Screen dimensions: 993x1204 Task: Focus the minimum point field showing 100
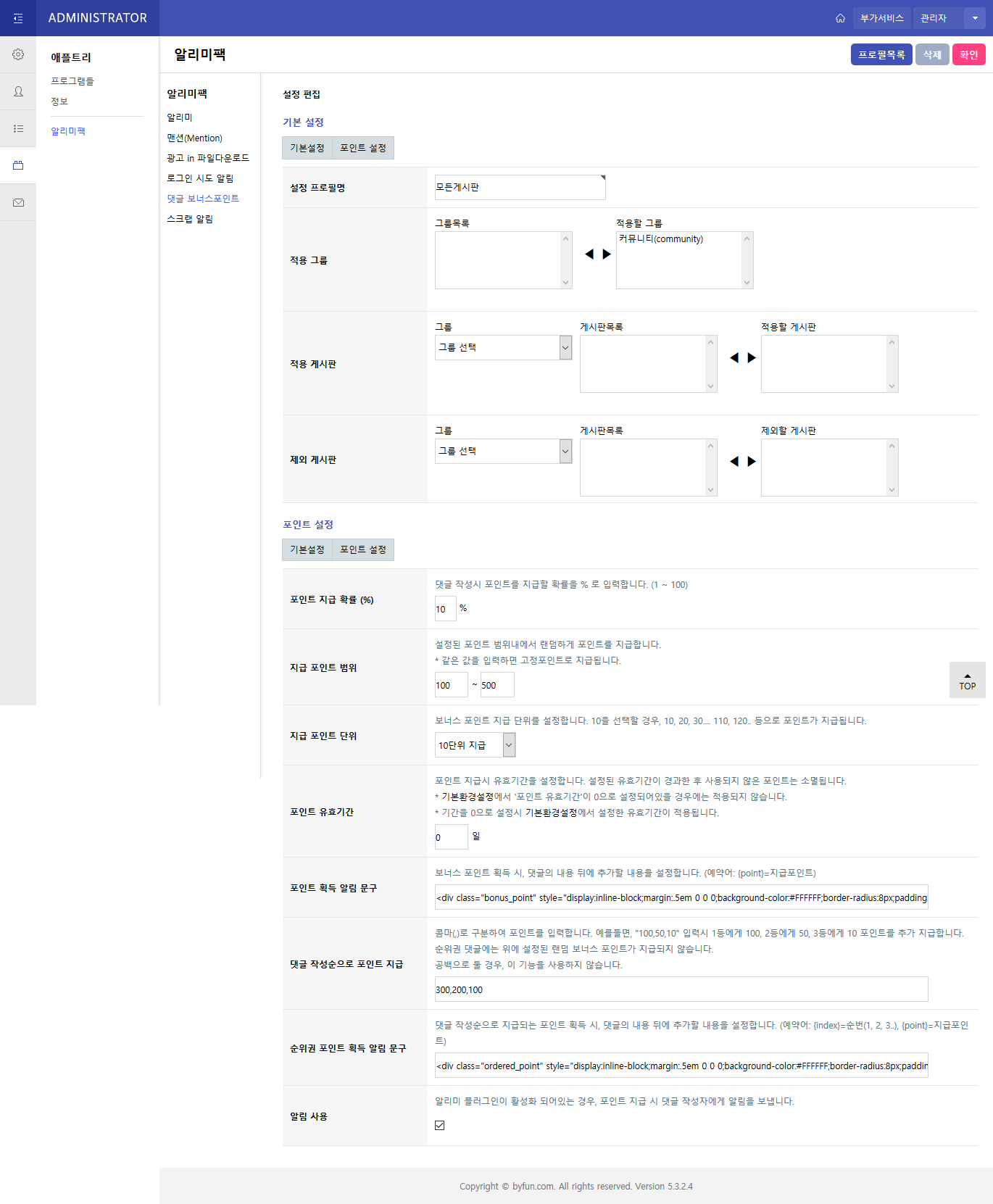coord(452,685)
